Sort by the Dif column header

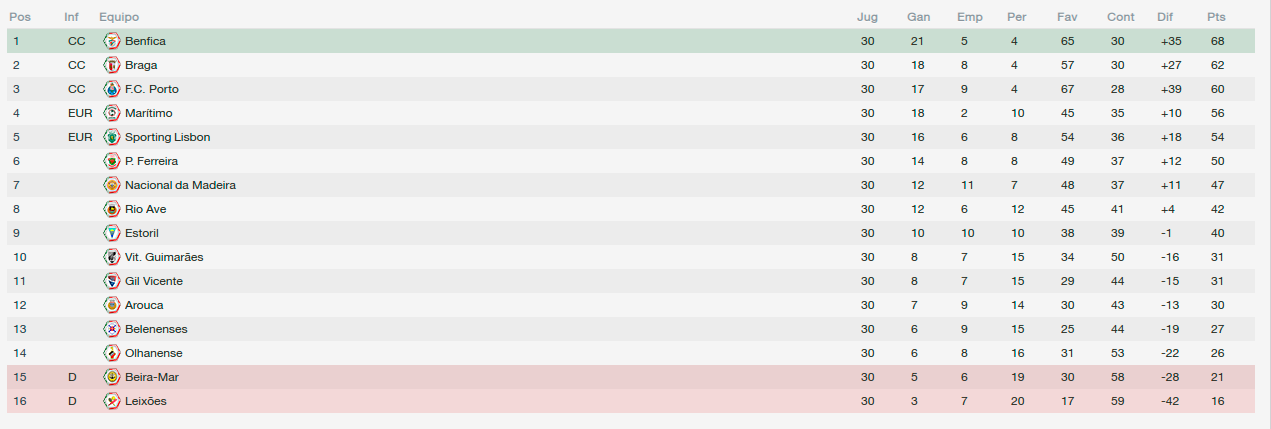pos(1165,17)
